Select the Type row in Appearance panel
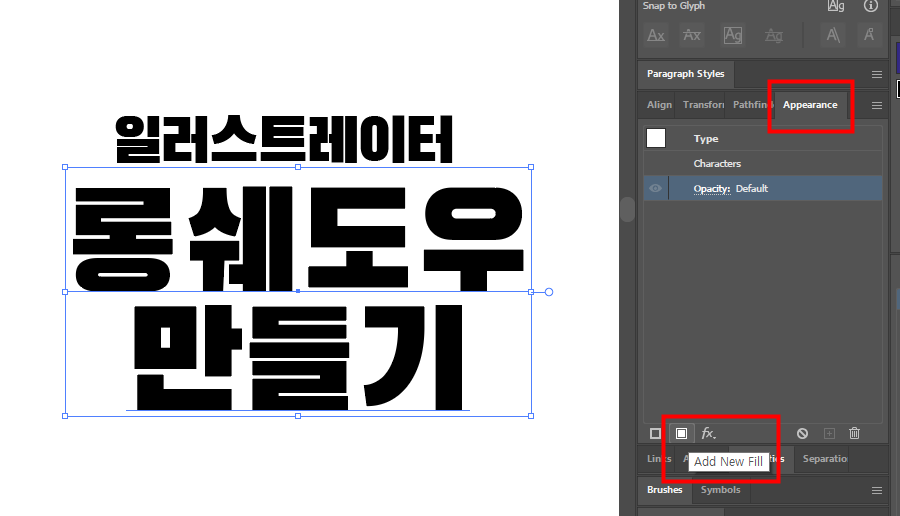 point(763,138)
